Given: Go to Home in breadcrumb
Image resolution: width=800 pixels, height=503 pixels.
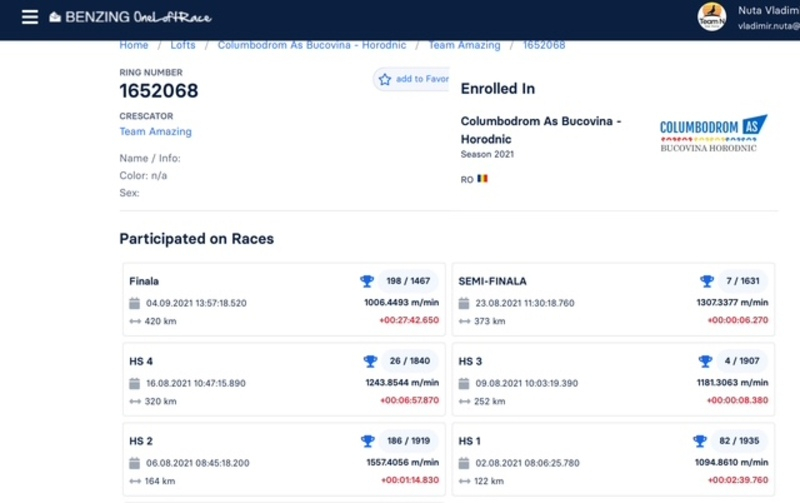Looking at the screenshot, I should (134, 45).
